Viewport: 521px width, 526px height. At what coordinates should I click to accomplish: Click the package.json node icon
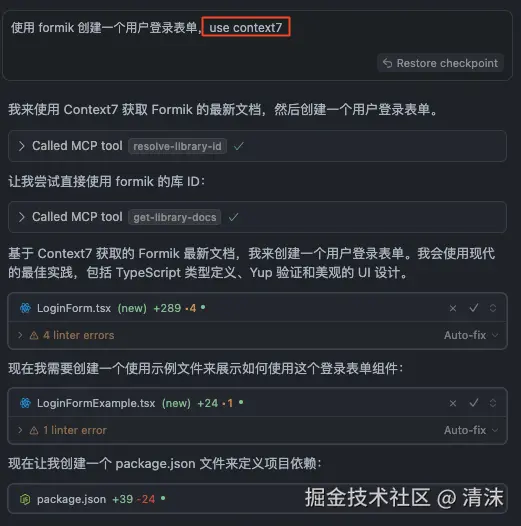pyautogui.click(x=25, y=499)
